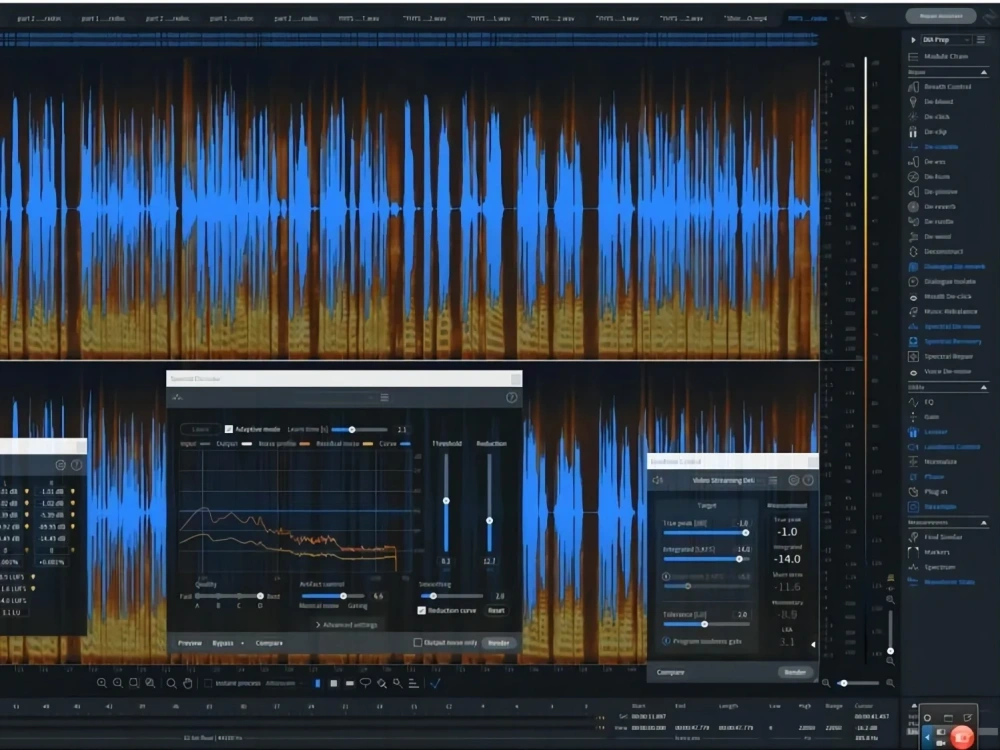Collapse the Repair section
This screenshot has height=750, width=1000.
pyautogui.click(x=983, y=73)
